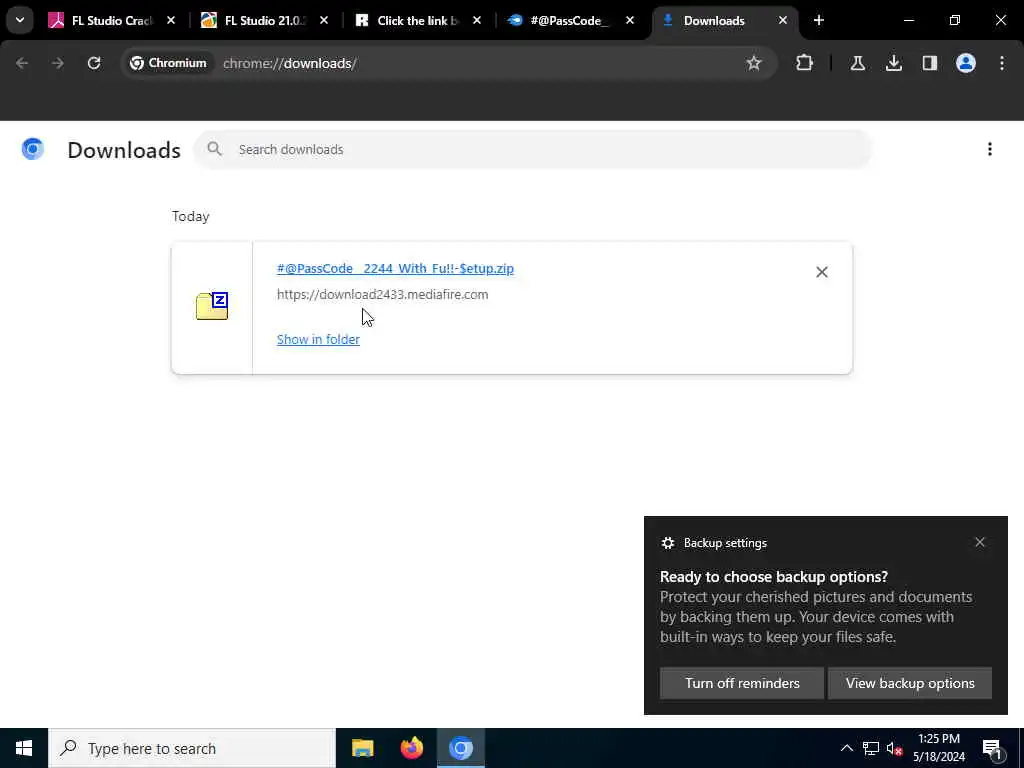Show hidden system tray icons
The height and width of the screenshot is (768, 1024).
point(846,748)
